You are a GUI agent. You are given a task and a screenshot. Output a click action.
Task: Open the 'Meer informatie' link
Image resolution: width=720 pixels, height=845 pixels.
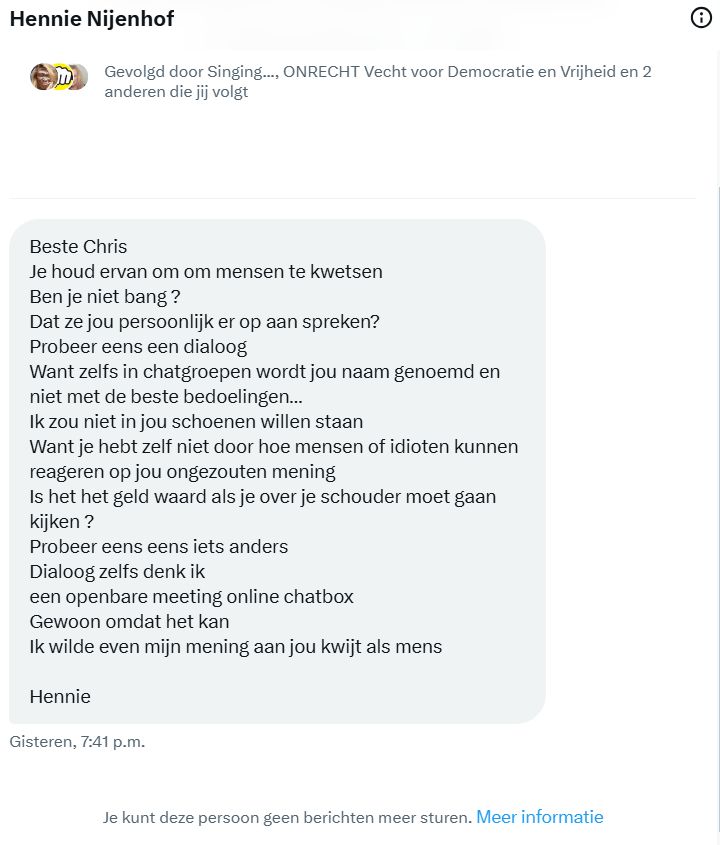coord(539,817)
